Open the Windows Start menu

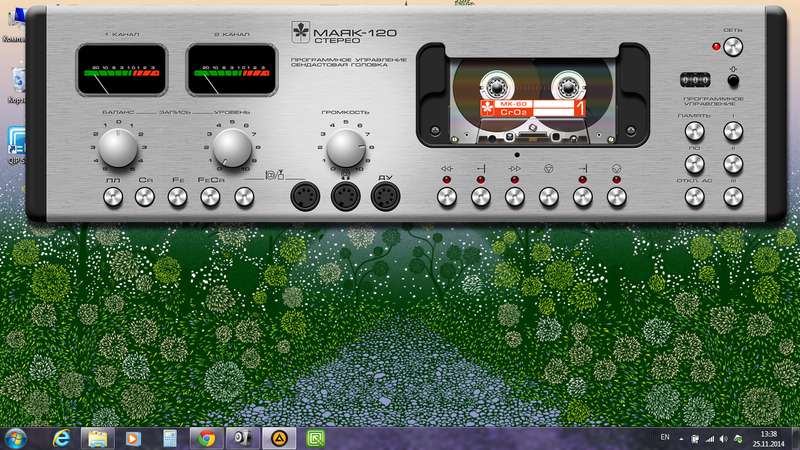pos(15,439)
